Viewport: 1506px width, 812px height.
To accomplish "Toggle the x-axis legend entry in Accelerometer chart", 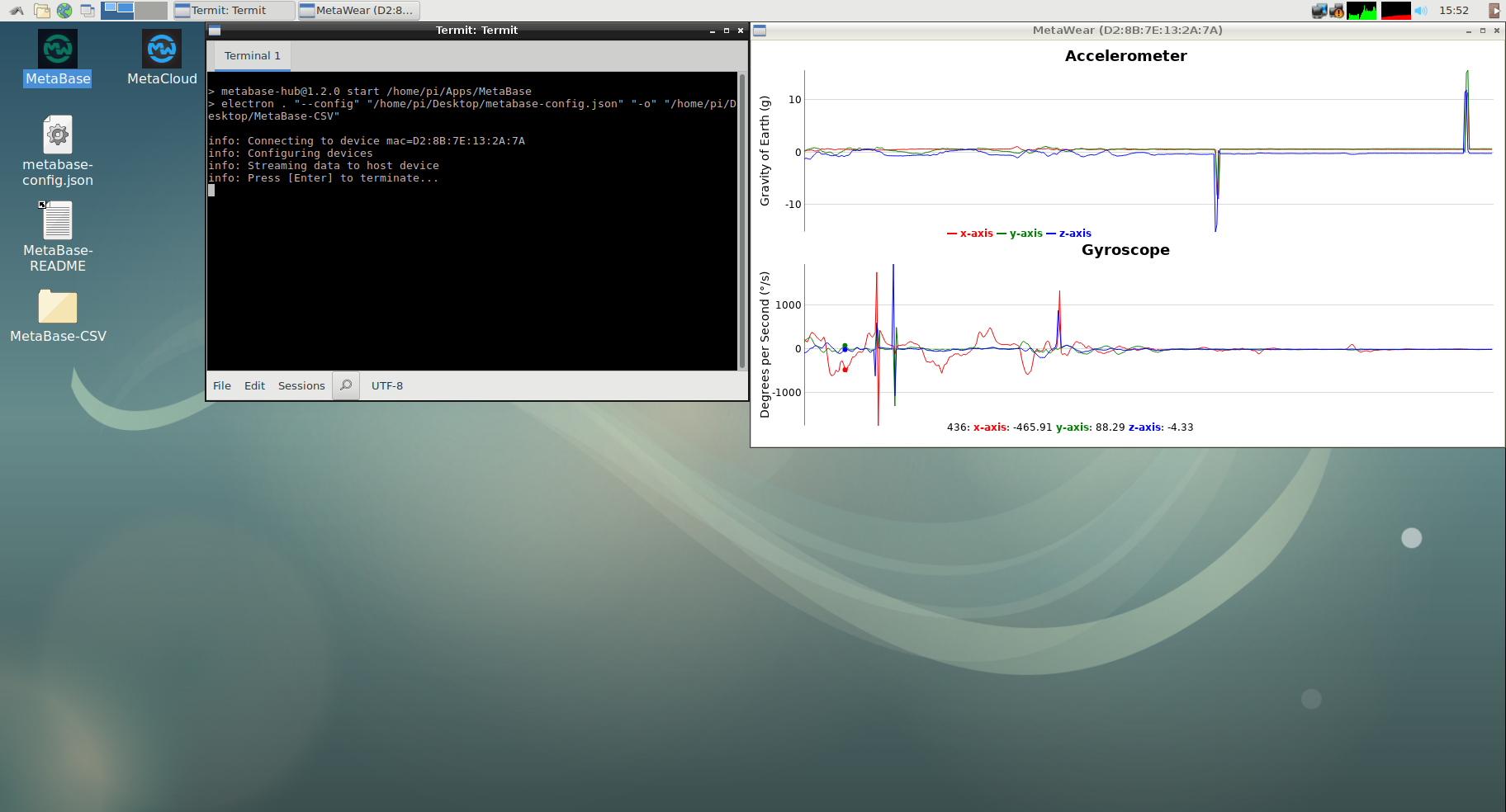I will tap(970, 234).
